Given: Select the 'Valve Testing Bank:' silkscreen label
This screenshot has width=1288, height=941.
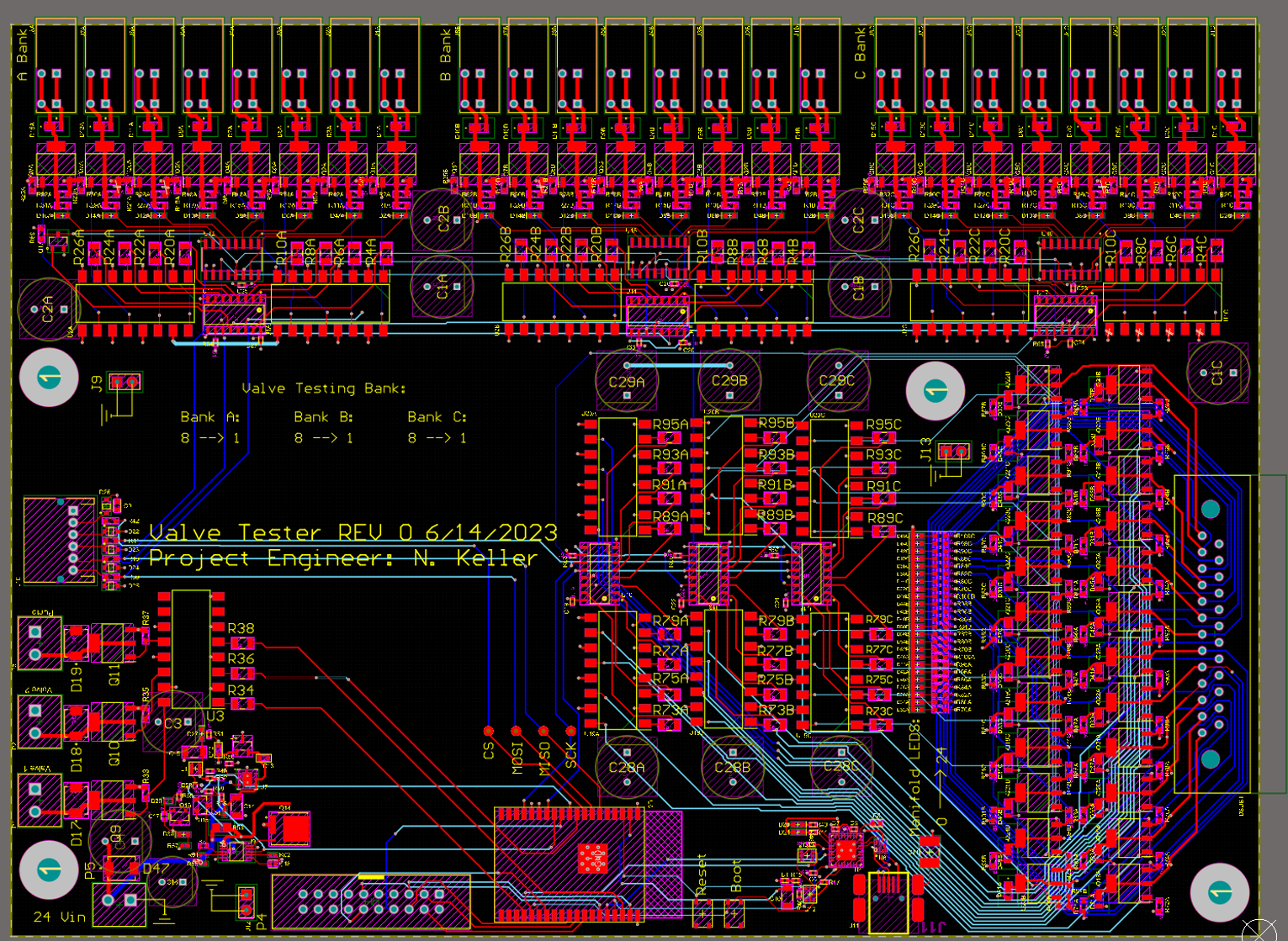Looking at the screenshot, I should coord(324,389).
